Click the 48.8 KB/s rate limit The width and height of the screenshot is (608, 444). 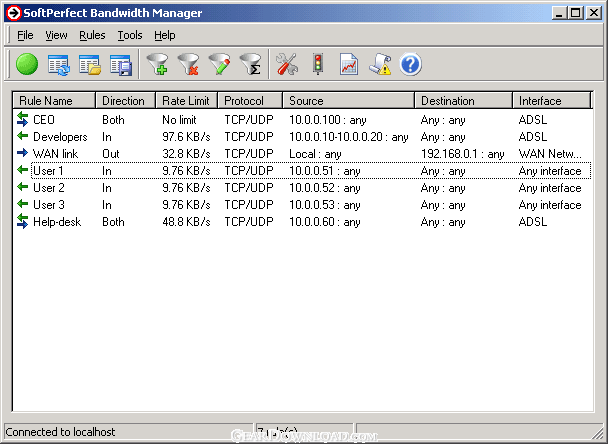tap(186, 222)
